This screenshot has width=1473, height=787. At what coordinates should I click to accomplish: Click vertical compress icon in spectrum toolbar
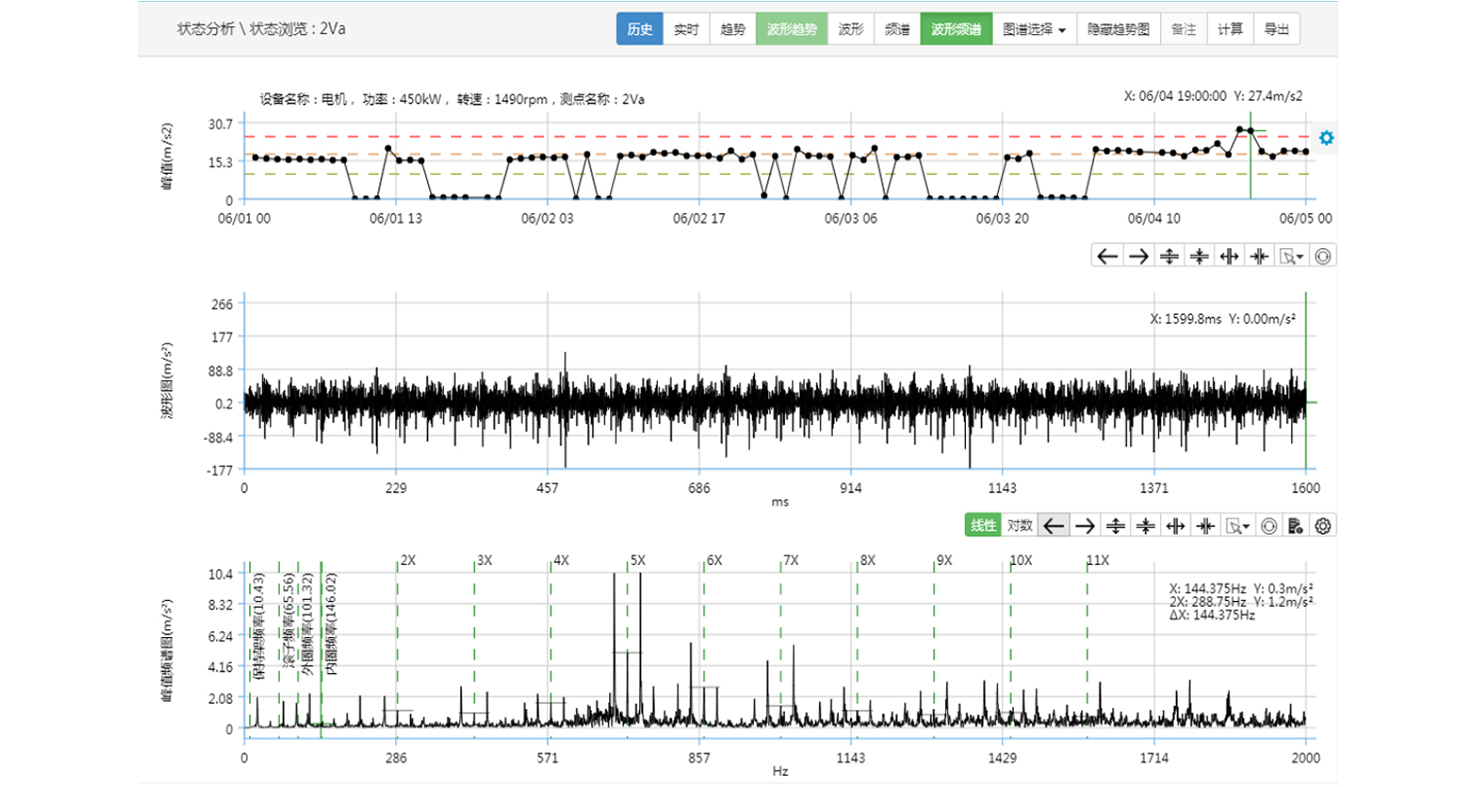[x=1146, y=525]
